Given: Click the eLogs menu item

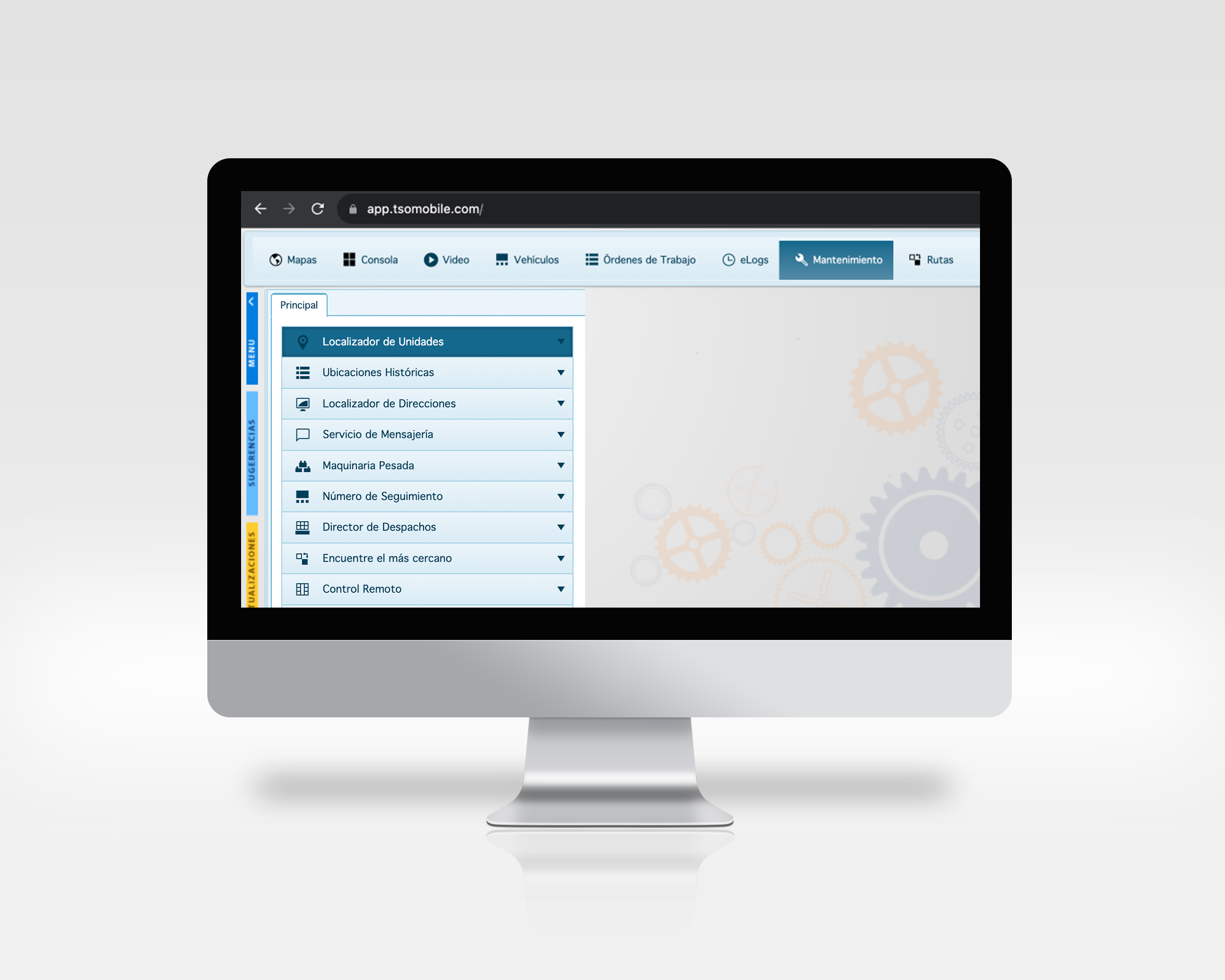Looking at the screenshot, I should coord(744,260).
